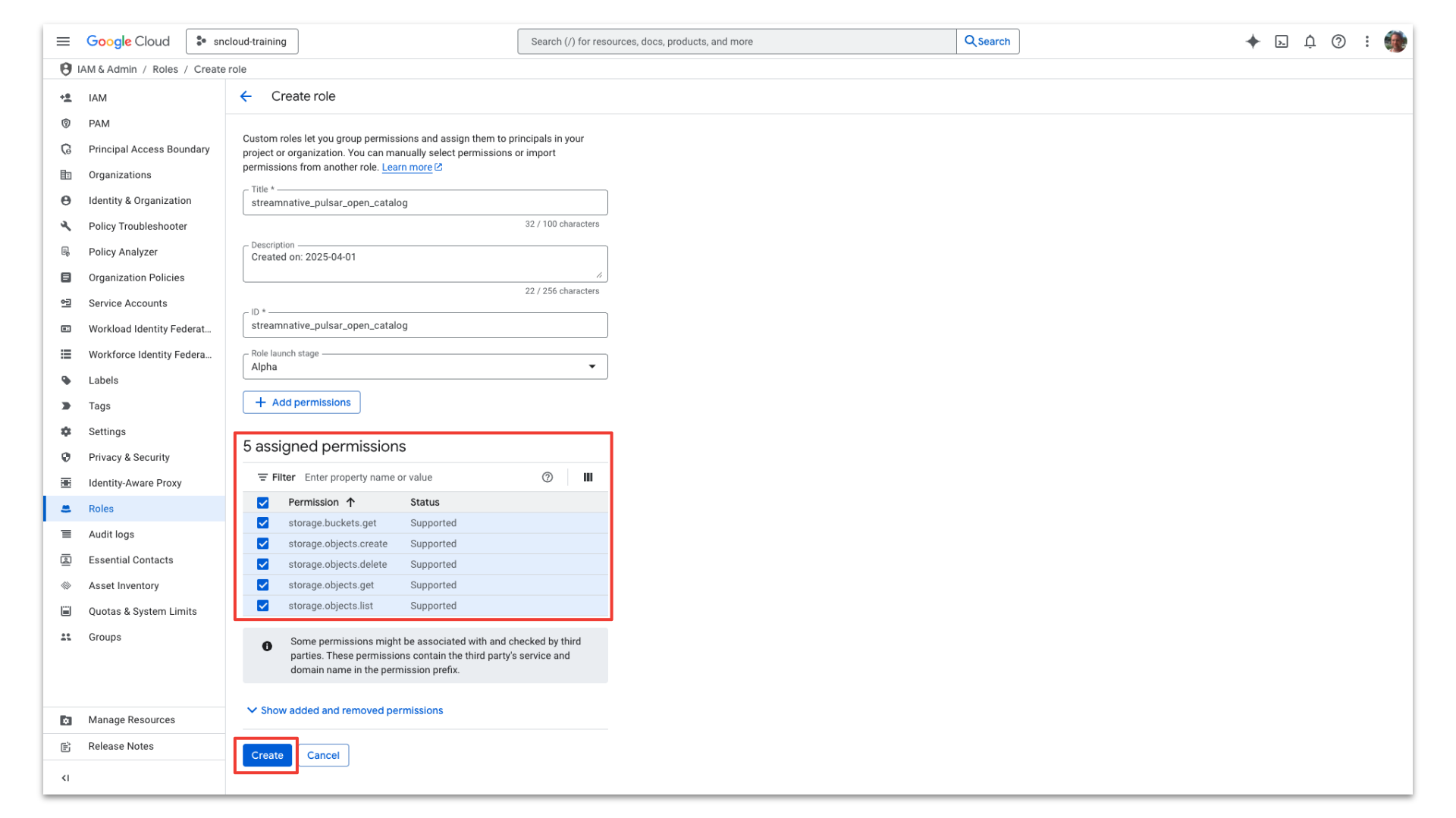Viewport: 1456px width, 818px height.
Task: Open the navigation hamburger menu
Action: (x=63, y=41)
